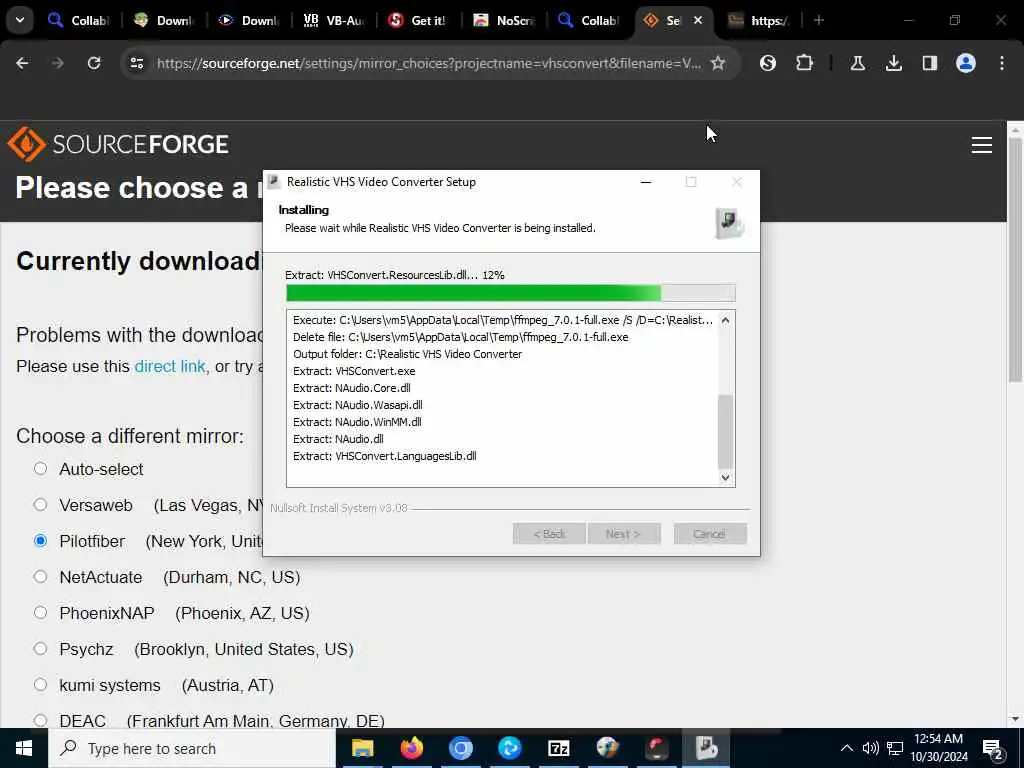The image size is (1024, 768).
Task: Click the browser back arrow
Action: click(22, 63)
